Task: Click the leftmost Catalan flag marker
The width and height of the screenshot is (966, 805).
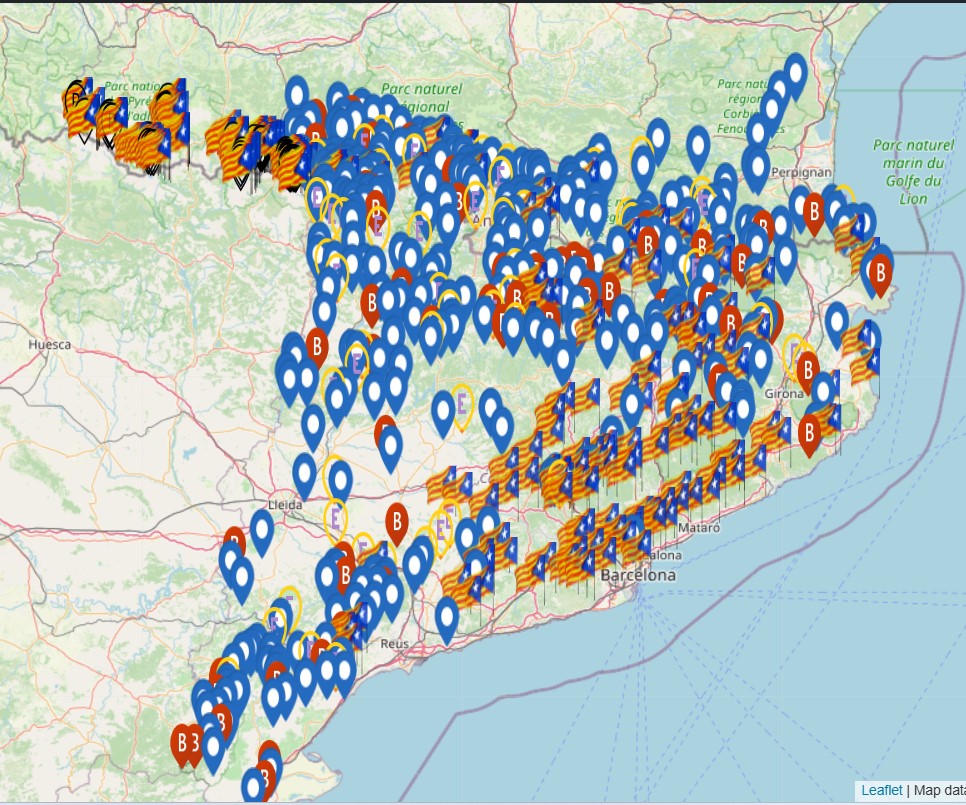Action: (x=76, y=112)
